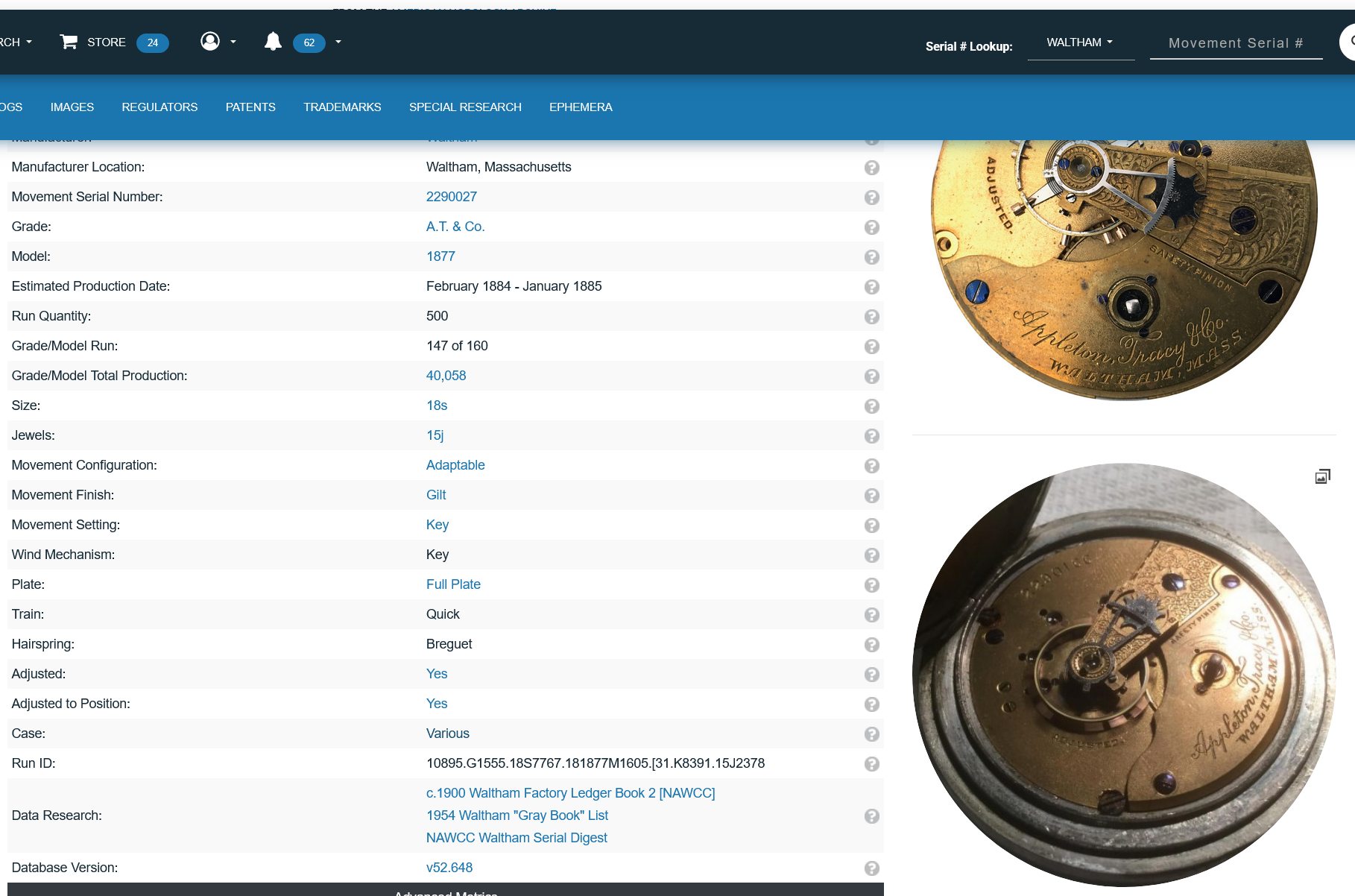The height and width of the screenshot is (896, 1355).
Task: Click the help icon for Grade/Model Run
Action: pos(872,347)
